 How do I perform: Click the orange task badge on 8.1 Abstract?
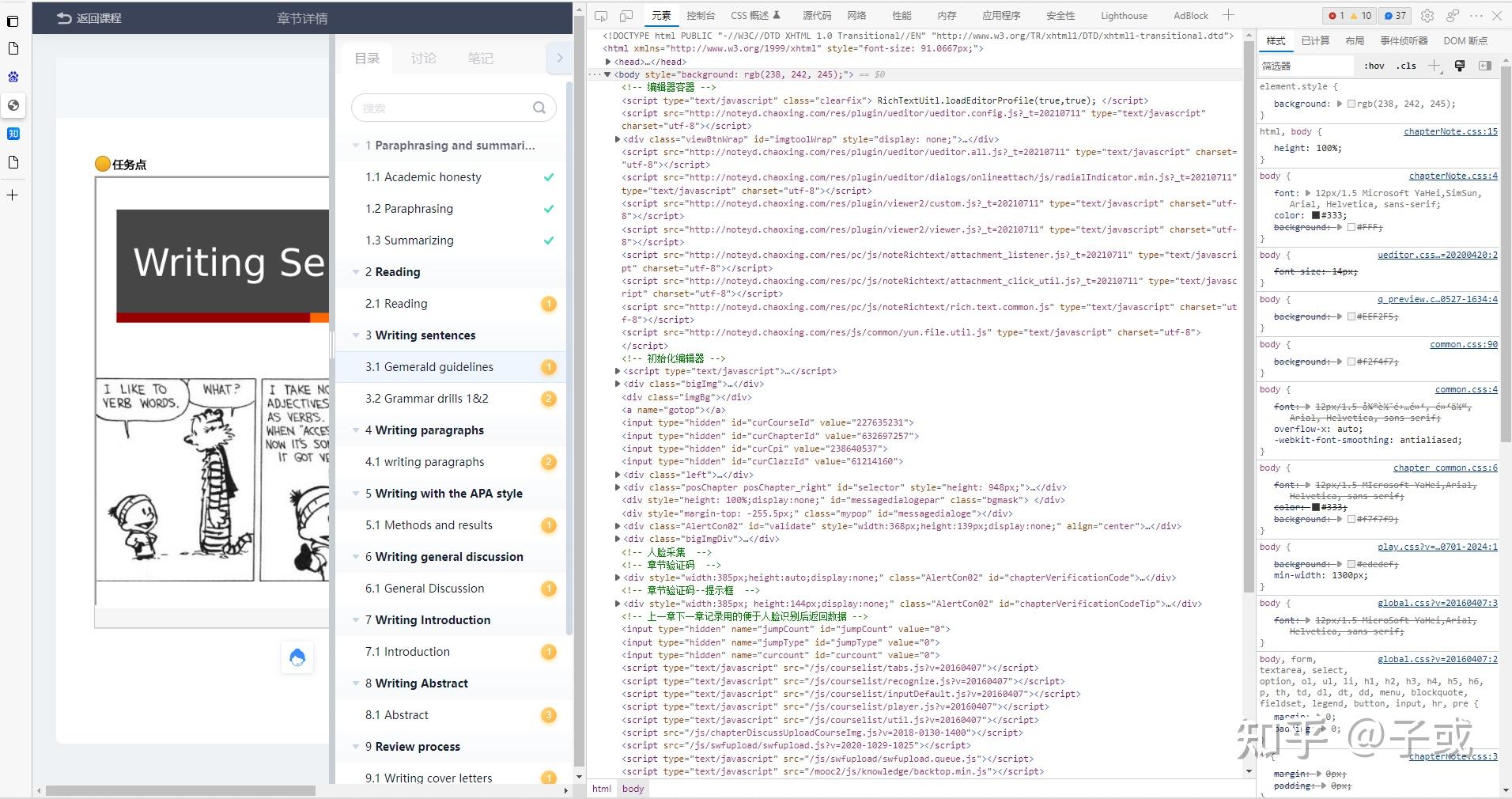(549, 715)
